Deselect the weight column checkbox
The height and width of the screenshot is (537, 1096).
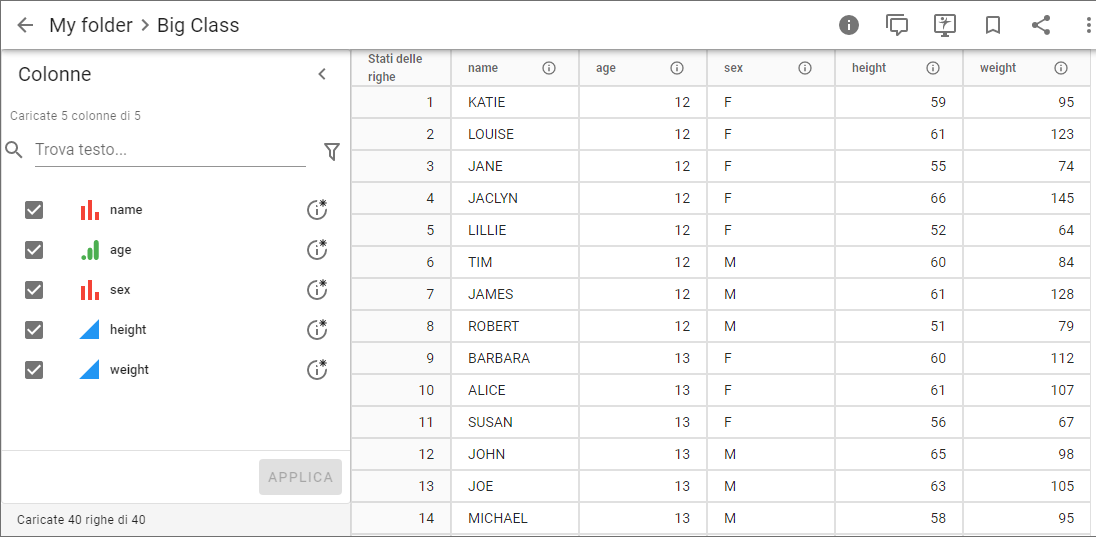pyautogui.click(x=34, y=370)
